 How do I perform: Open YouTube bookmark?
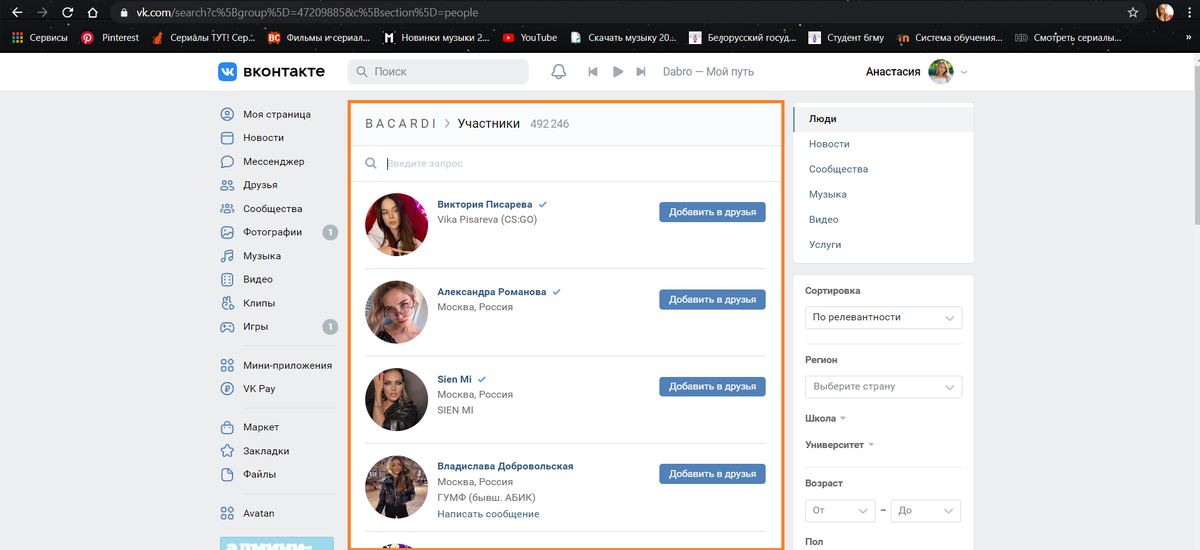(x=530, y=38)
